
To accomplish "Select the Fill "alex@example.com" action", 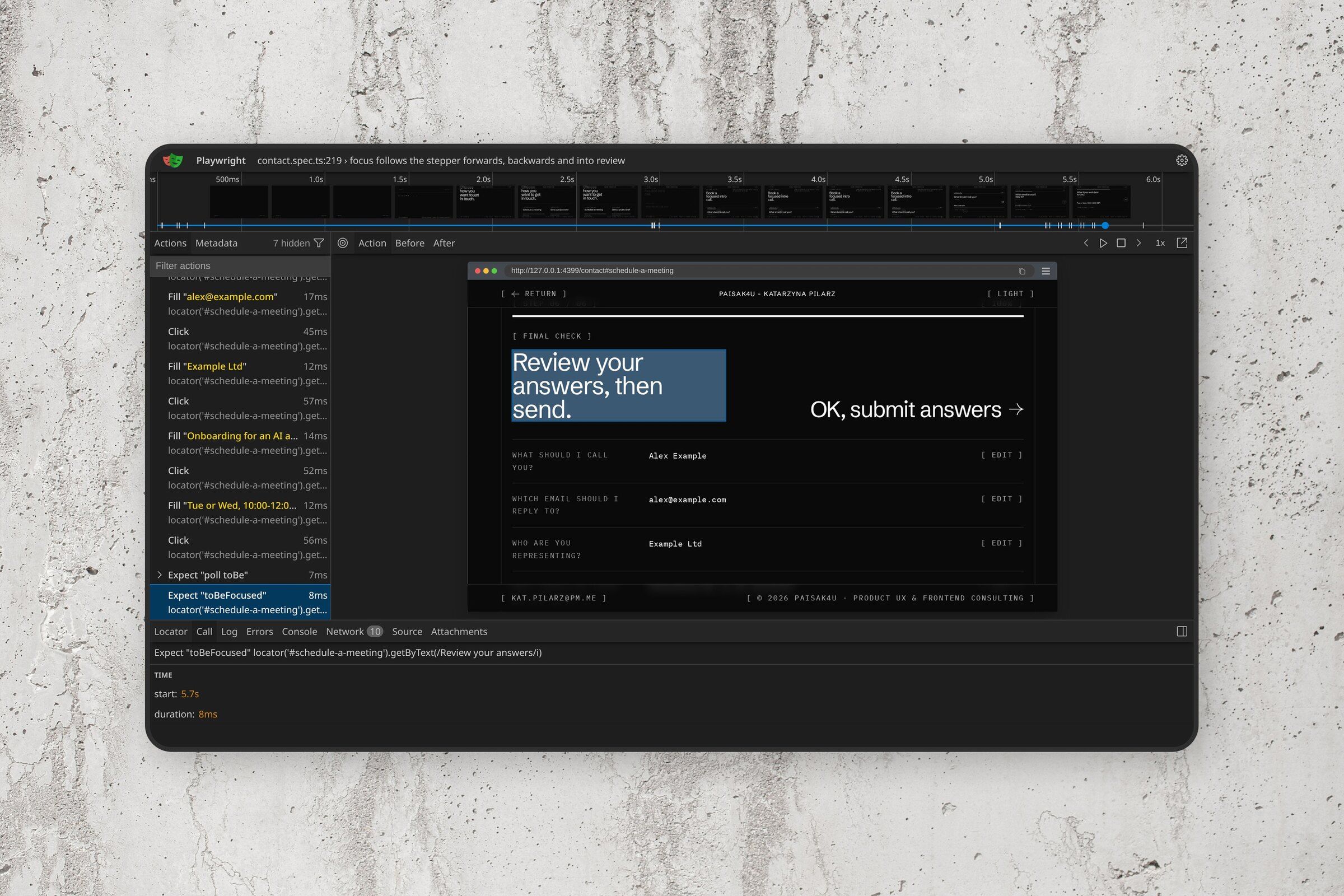I will click(x=240, y=304).
